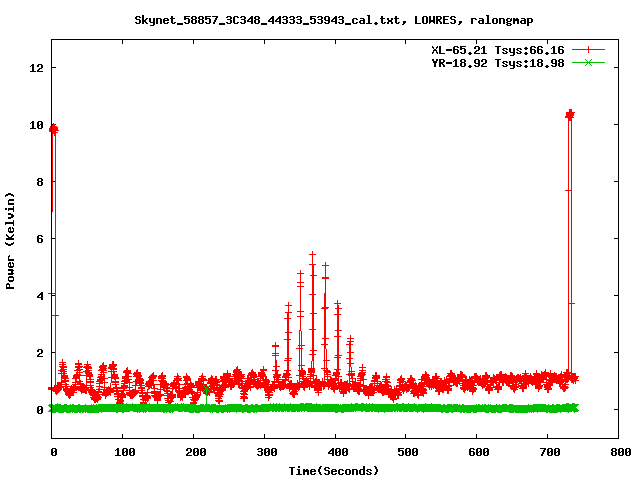Click the Power (Kelvin) y-axis label
Screen dimensions: 640x480
(x=10, y=241)
